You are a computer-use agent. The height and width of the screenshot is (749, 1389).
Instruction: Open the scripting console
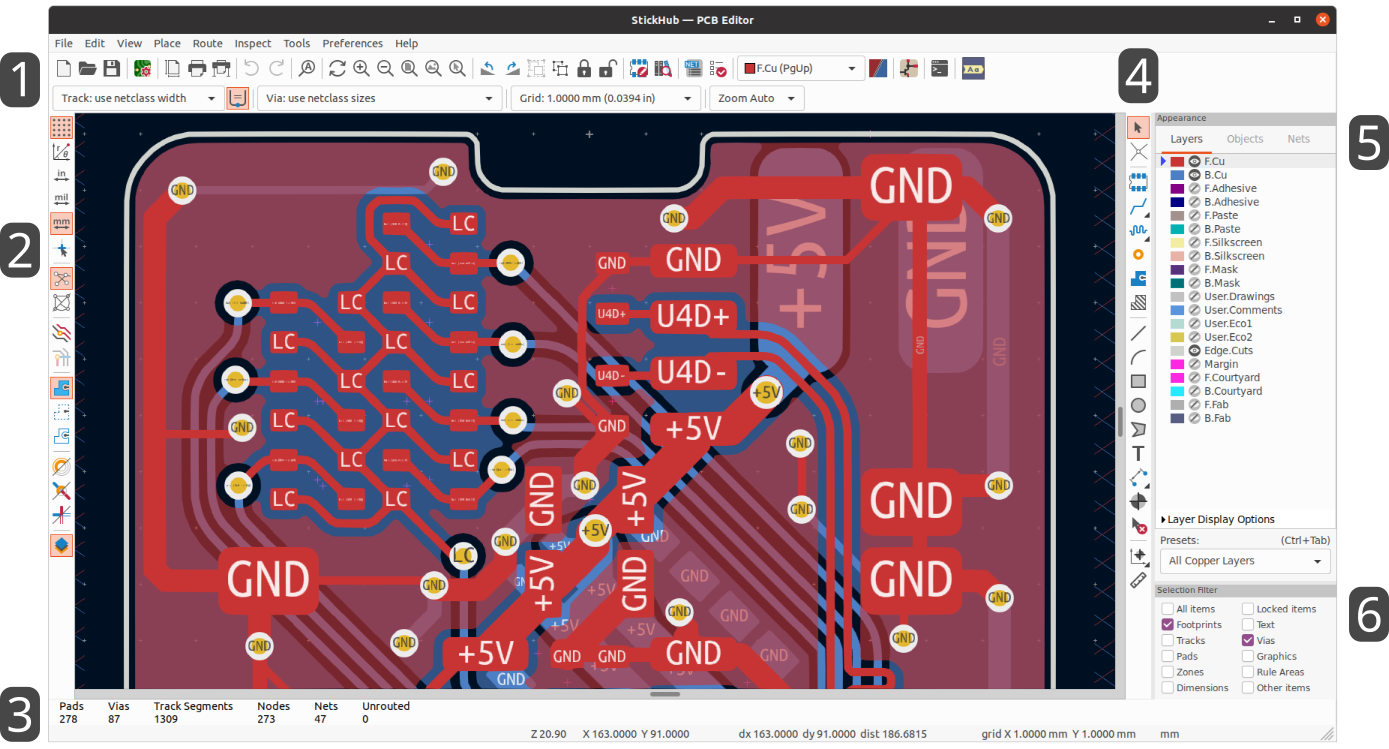pyautogui.click(x=939, y=68)
